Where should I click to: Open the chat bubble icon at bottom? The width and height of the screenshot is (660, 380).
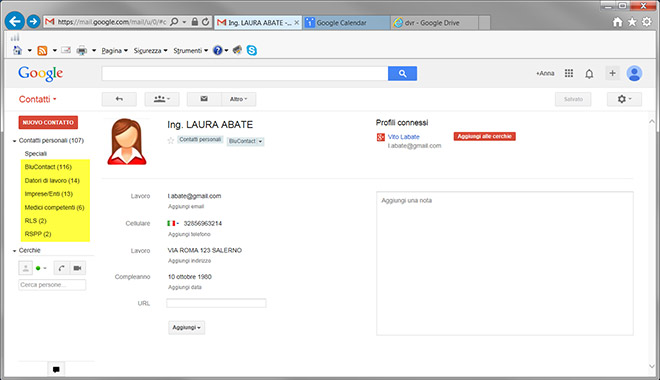tap(56, 369)
